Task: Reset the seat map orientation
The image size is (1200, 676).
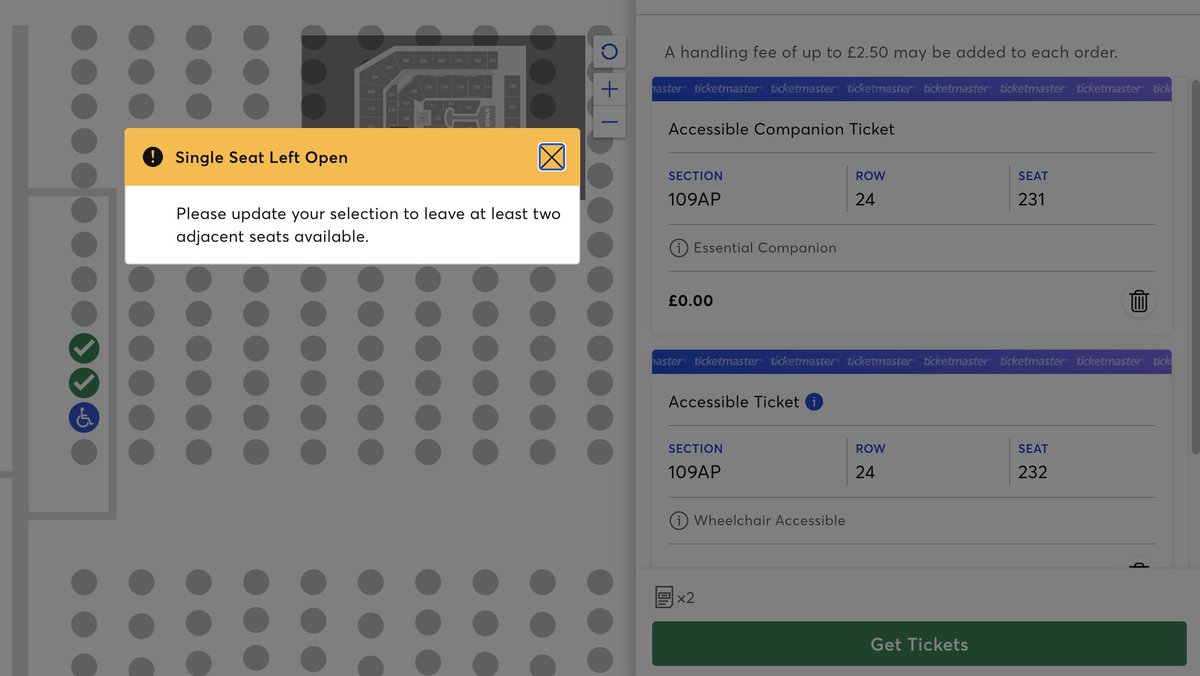Action: click(x=609, y=51)
